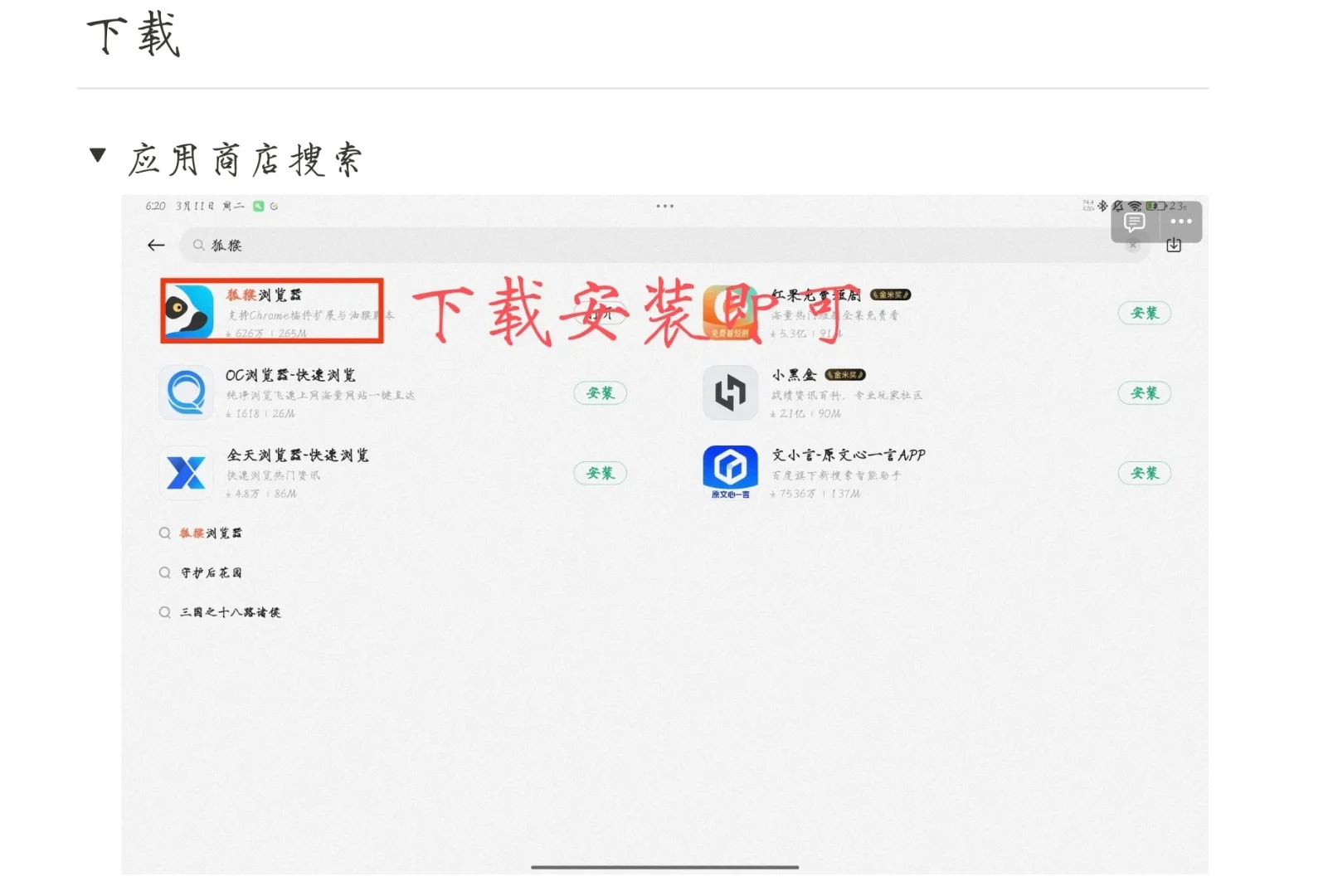The height and width of the screenshot is (896, 1328).
Task: Tap 安装 next to 文小言
Action: [1145, 473]
